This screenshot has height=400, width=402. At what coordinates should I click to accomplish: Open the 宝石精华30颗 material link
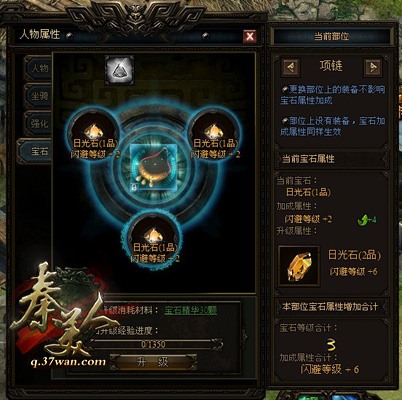[x=191, y=310]
